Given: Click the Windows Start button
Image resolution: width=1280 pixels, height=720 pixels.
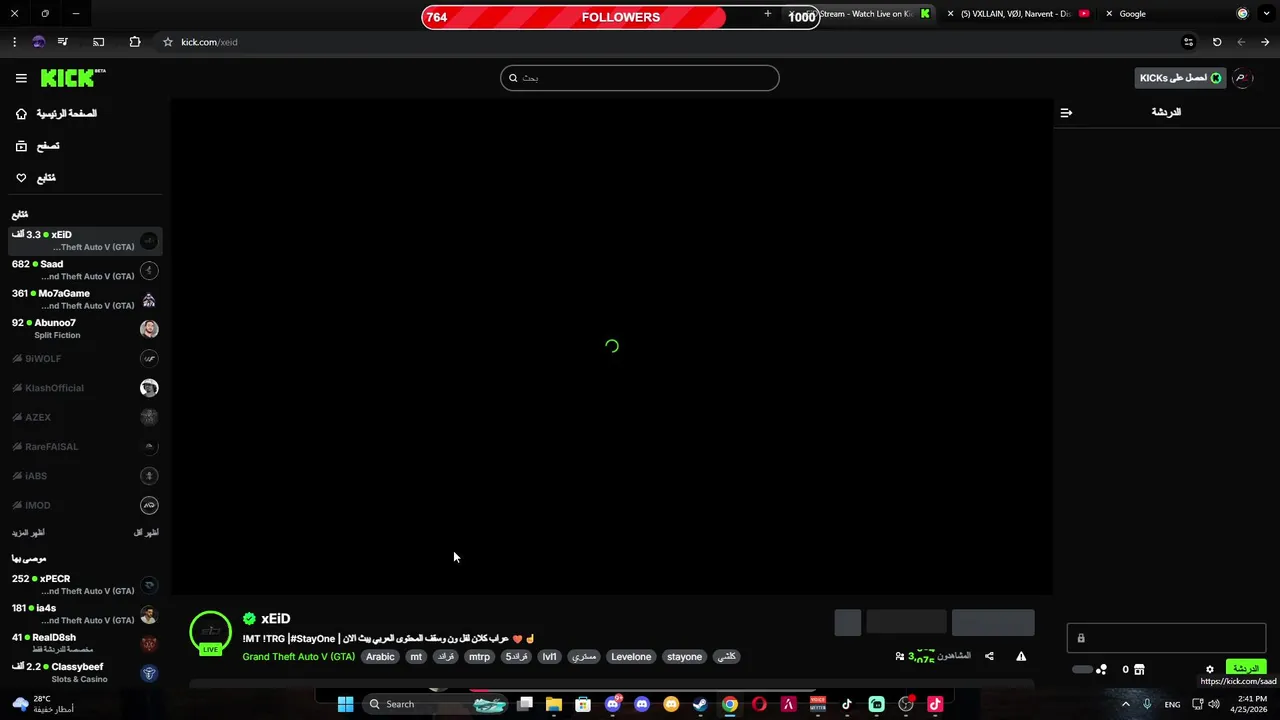Looking at the screenshot, I should [345, 704].
